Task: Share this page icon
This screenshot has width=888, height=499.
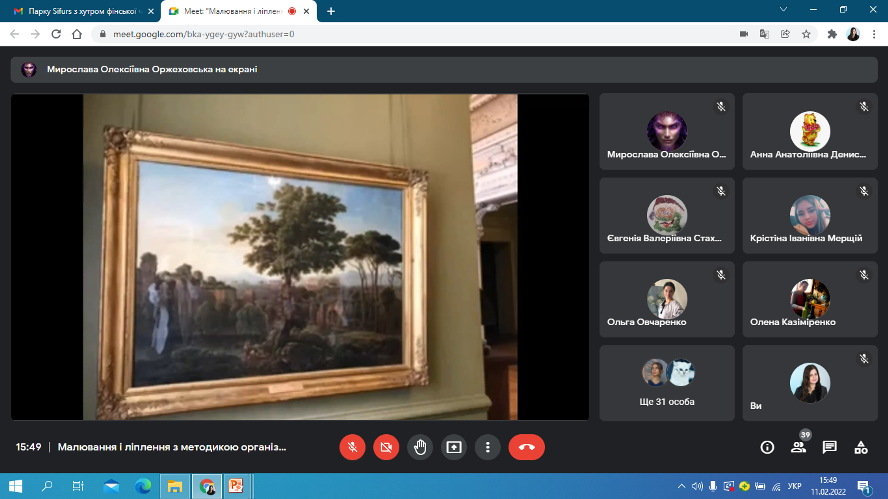Action: [x=785, y=34]
